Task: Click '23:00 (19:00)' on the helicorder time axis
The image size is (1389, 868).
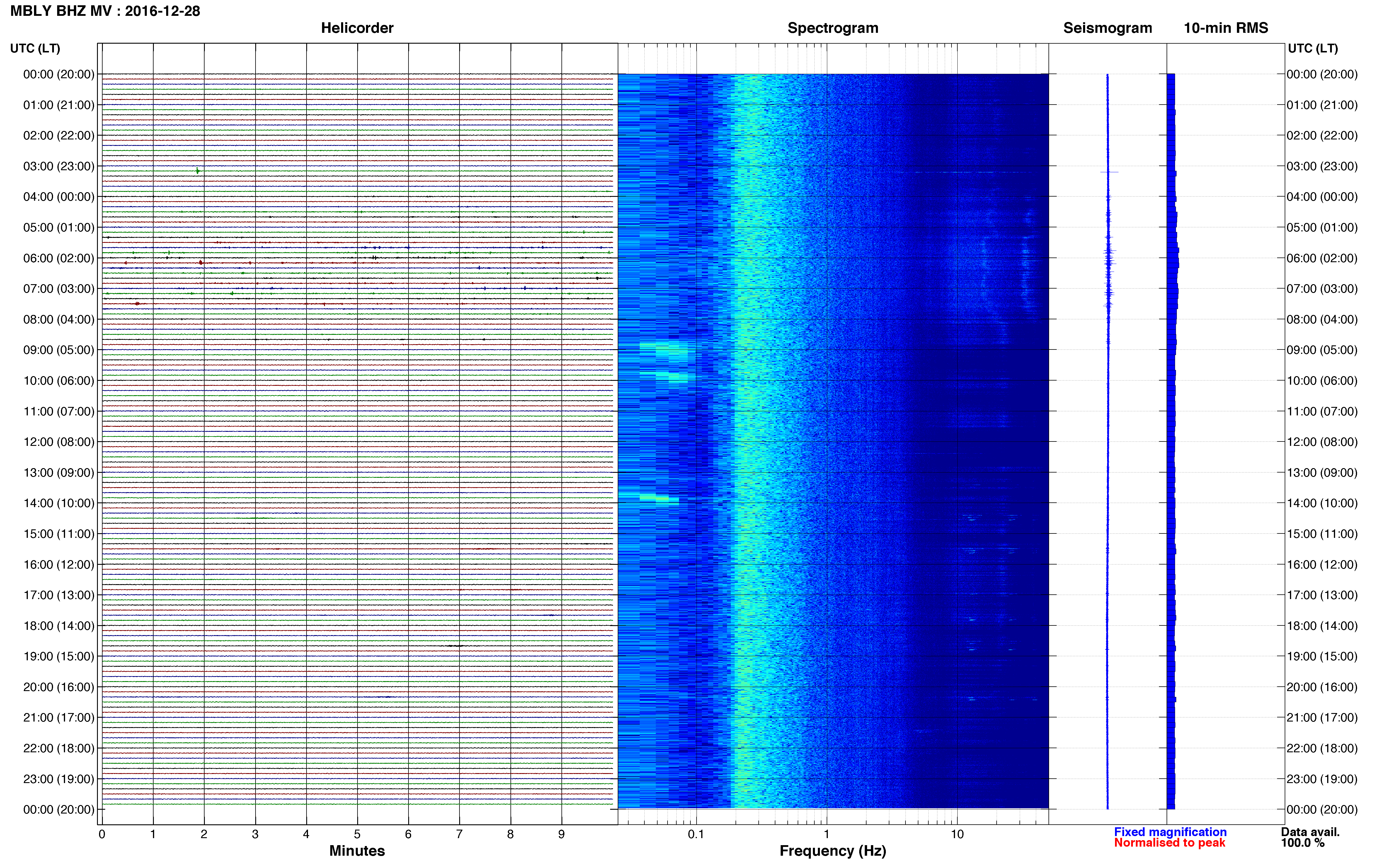Action: (59, 779)
